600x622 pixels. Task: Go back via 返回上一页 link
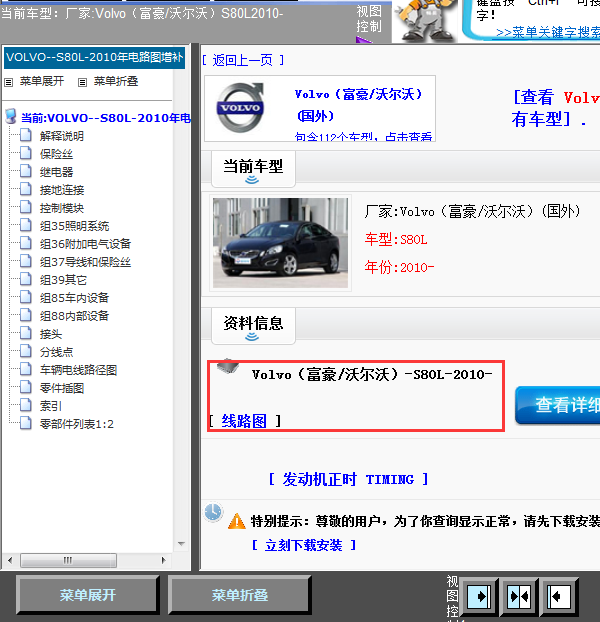pos(243,60)
